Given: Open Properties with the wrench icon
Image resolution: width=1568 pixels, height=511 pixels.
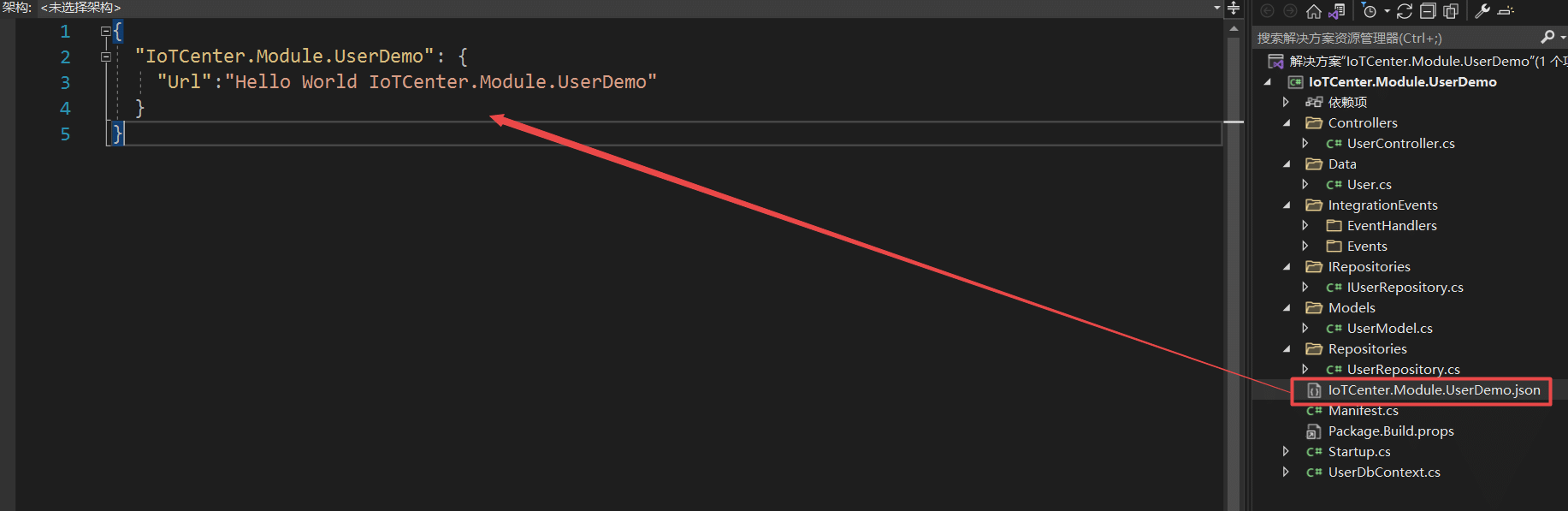Looking at the screenshot, I should click(x=1482, y=11).
